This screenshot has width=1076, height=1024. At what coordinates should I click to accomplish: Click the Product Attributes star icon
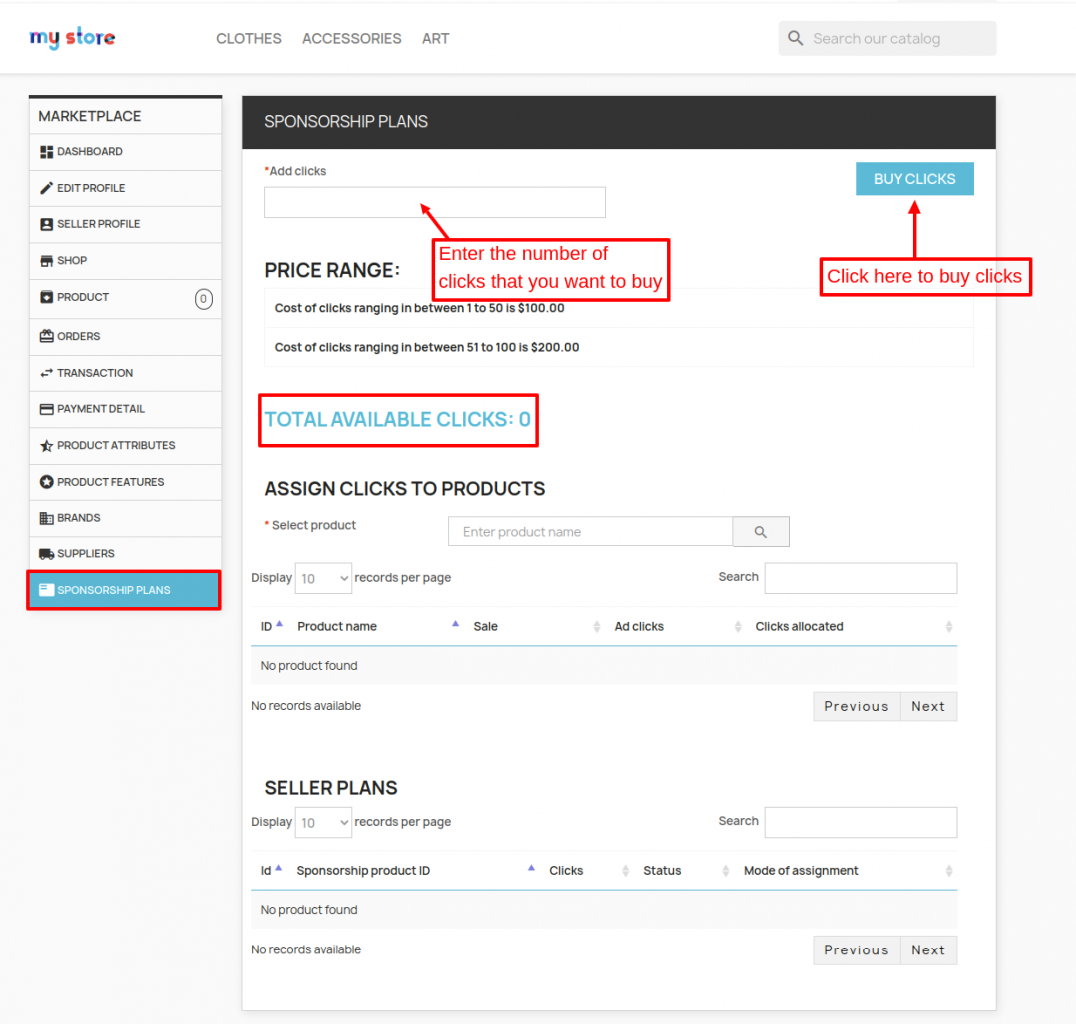(46, 445)
